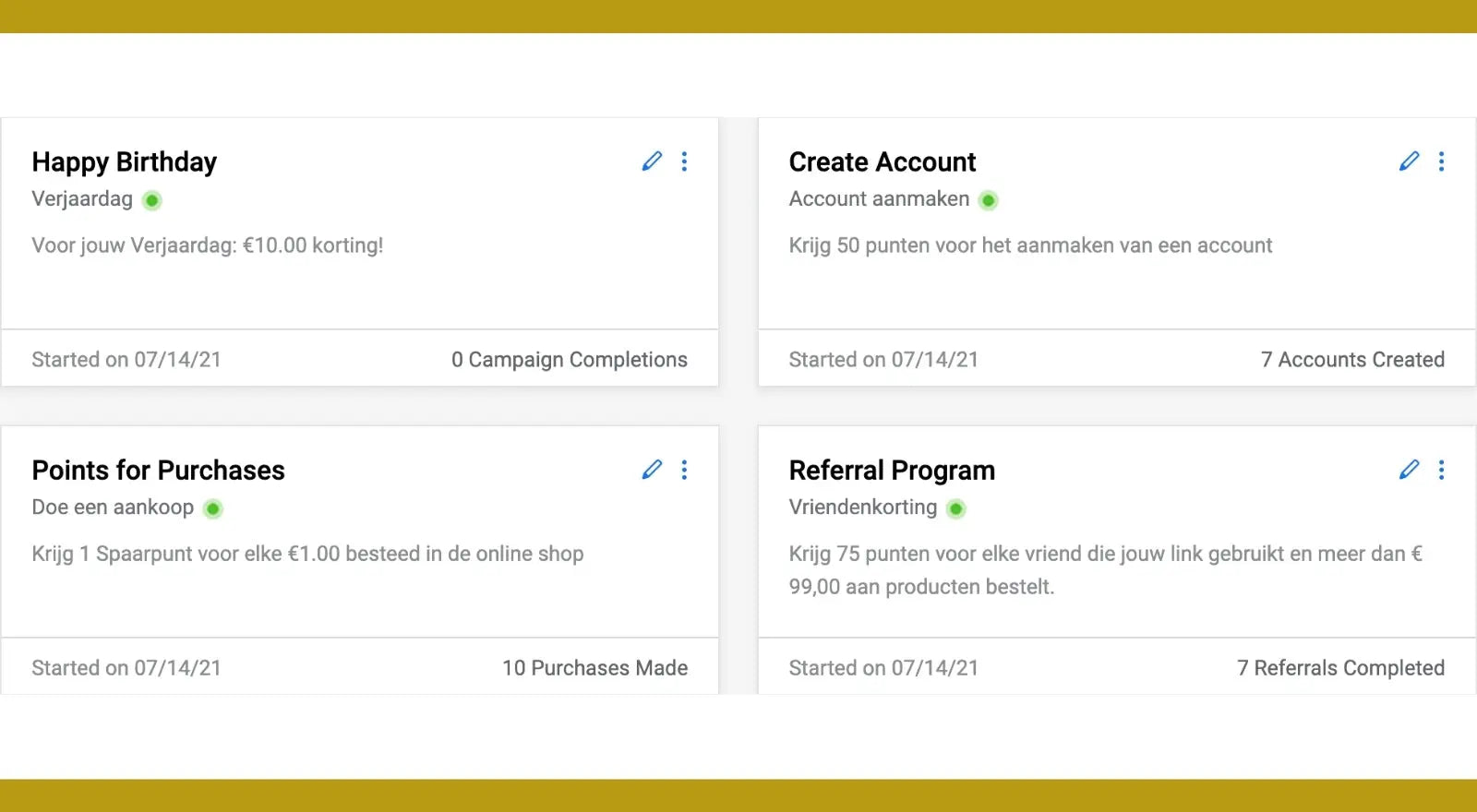1477x812 pixels.
Task: Click the Create Account pencil edit icon
Action: 1409,161
